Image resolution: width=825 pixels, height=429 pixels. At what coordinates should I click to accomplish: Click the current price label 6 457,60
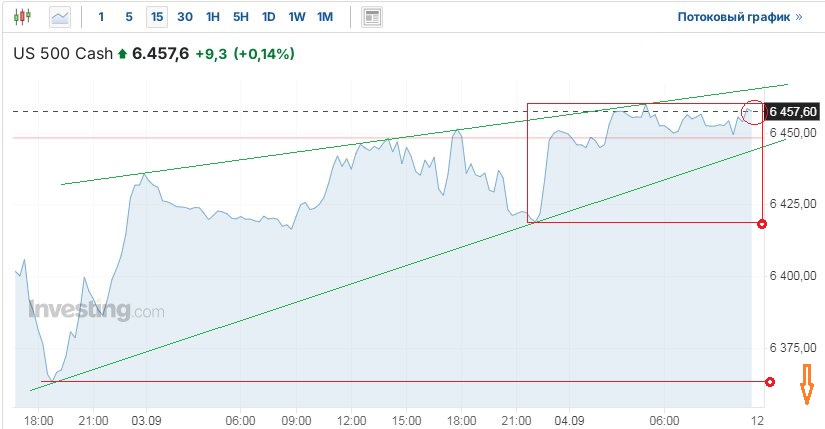pyautogui.click(x=794, y=112)
